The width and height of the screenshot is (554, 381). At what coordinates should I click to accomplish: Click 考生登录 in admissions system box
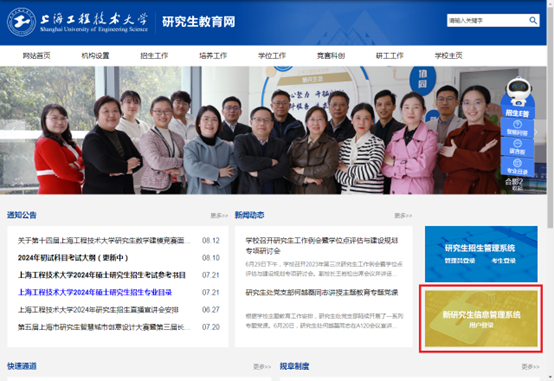503,261
